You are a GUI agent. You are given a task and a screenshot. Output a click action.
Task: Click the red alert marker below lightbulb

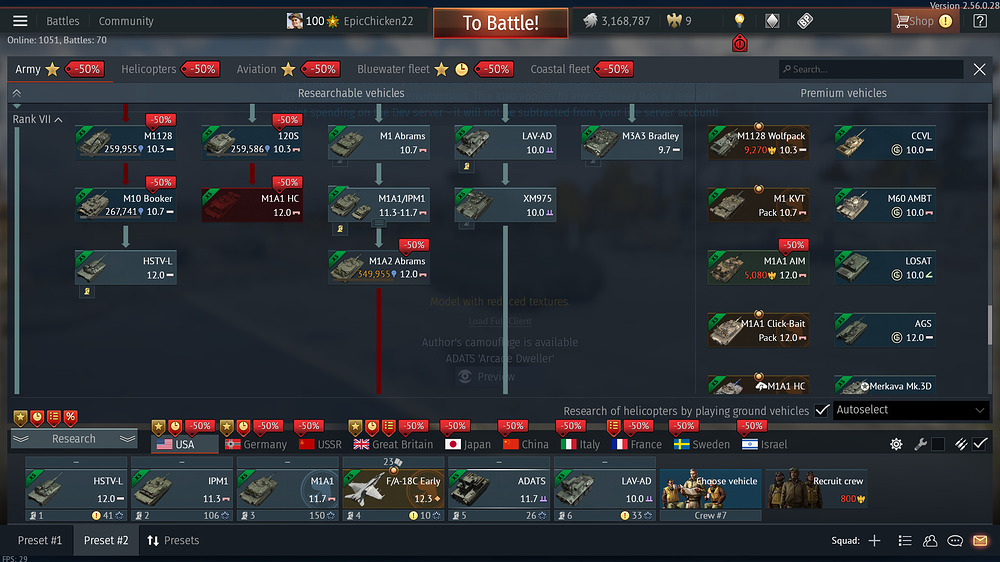point(739,43)
